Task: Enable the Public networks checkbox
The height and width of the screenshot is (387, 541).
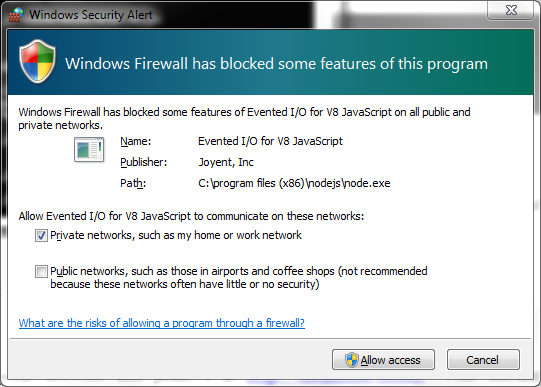Action: [x=41, y=271]
